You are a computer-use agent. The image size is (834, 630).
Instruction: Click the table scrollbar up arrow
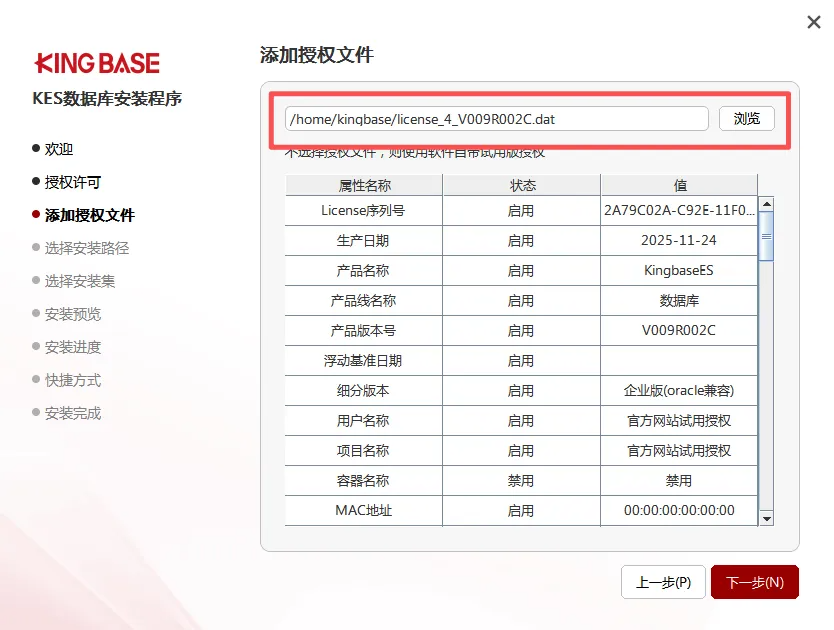tap(767, 204)
